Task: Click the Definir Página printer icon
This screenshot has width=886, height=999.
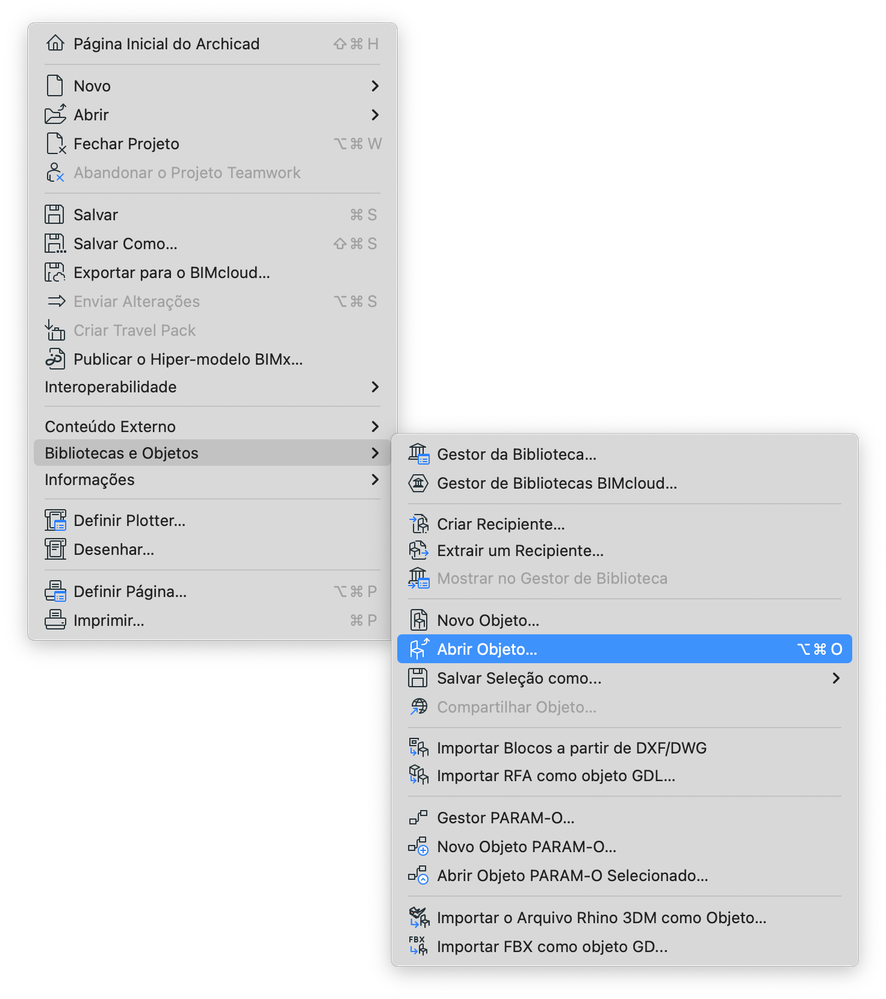Action: point(55,591)
